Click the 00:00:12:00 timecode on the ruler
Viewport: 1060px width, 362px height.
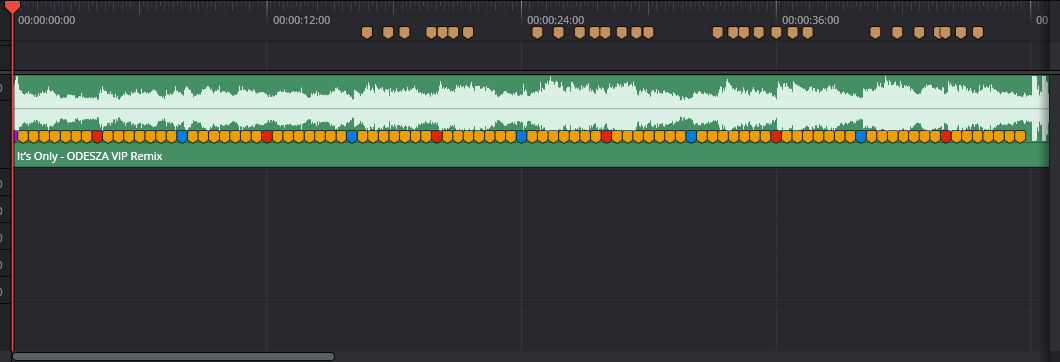click(302, 20)
